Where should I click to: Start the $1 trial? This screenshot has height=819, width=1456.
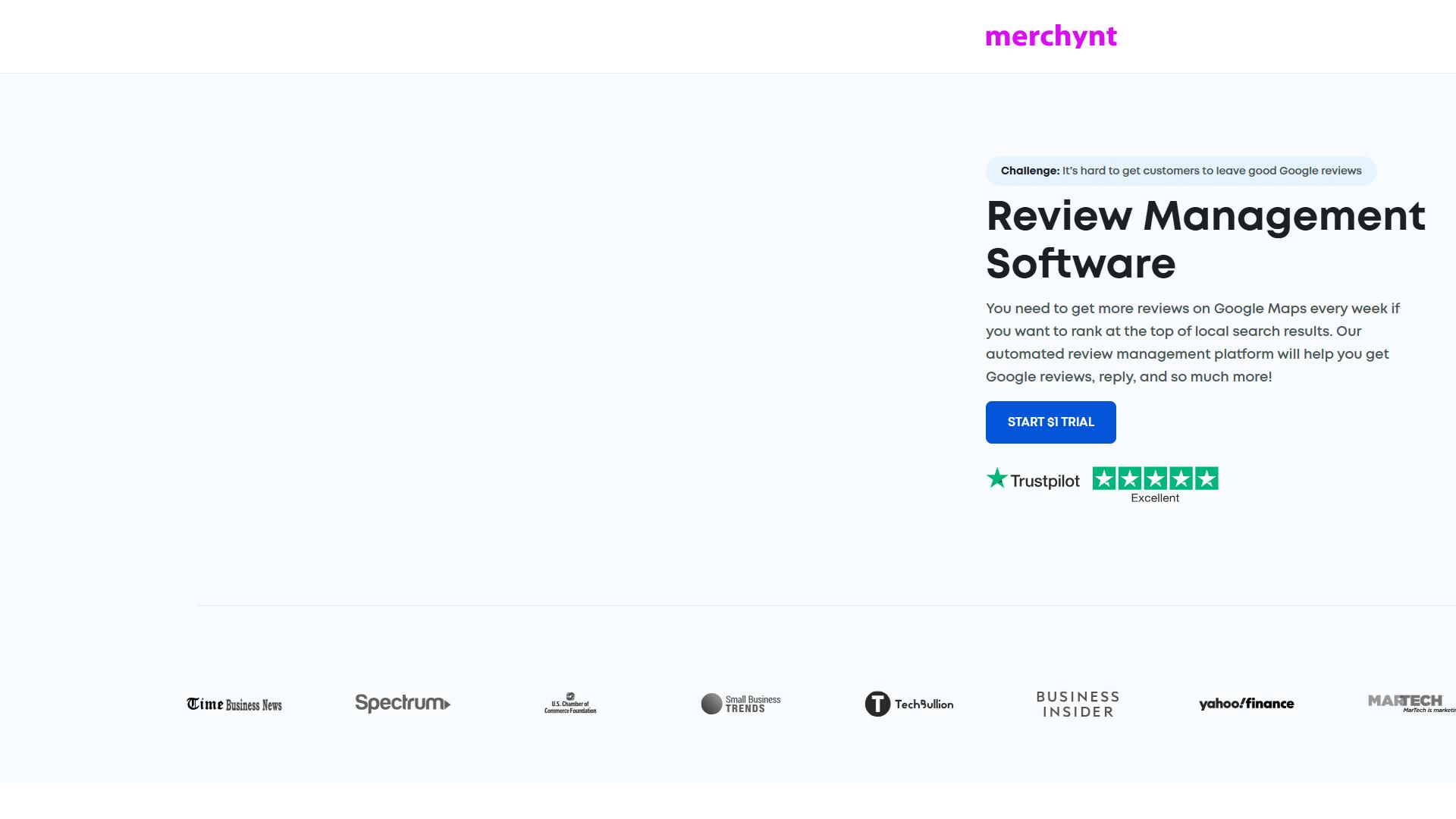(x=1050, y=422)
